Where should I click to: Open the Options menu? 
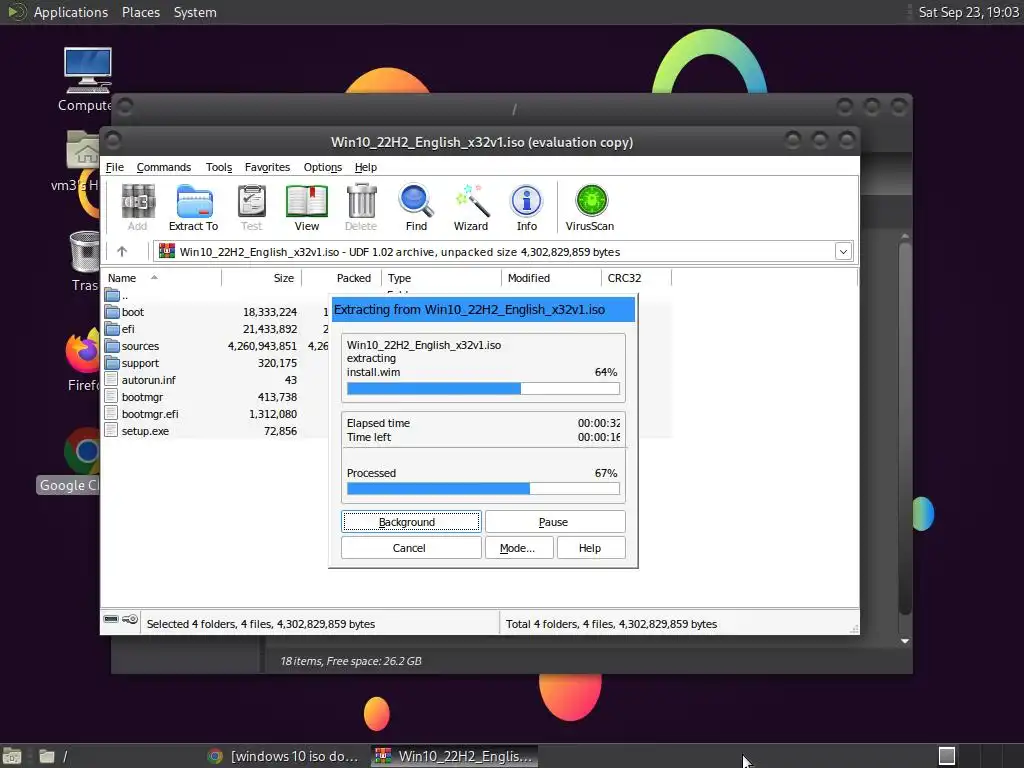tap(323, 167)
